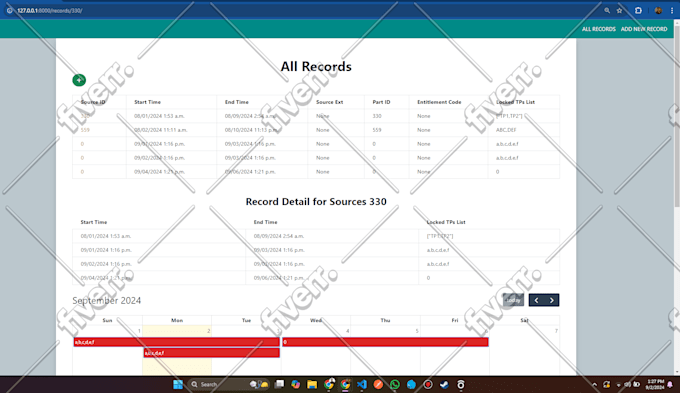680x393 pixels.
Task: Open Source ID 330 record link
Action: tap(85, 116)
